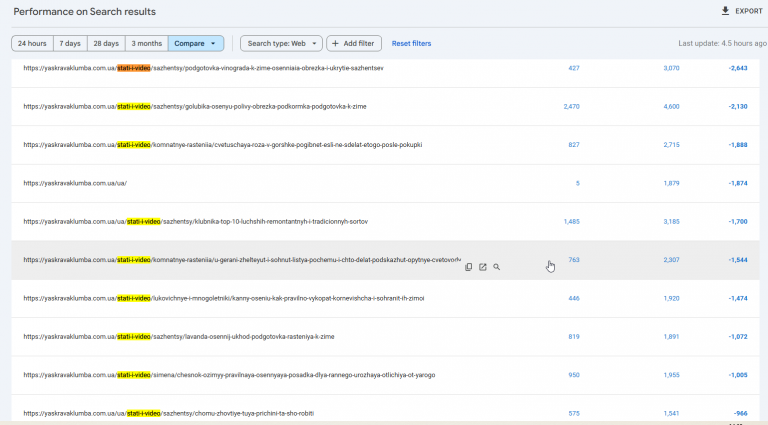Screen dimensions: 768x425
Task: Open the cvetuschaya-roza-v-gorshke page URL row
Action: click(385, 145)
